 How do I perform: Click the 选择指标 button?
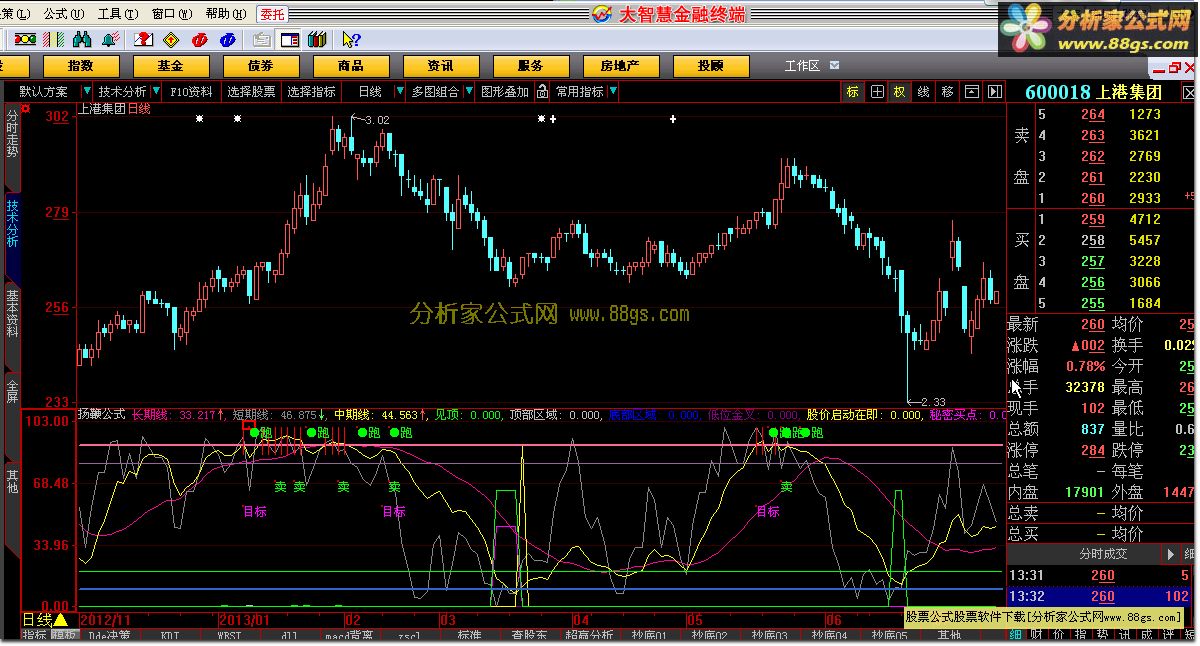[311, 91]
